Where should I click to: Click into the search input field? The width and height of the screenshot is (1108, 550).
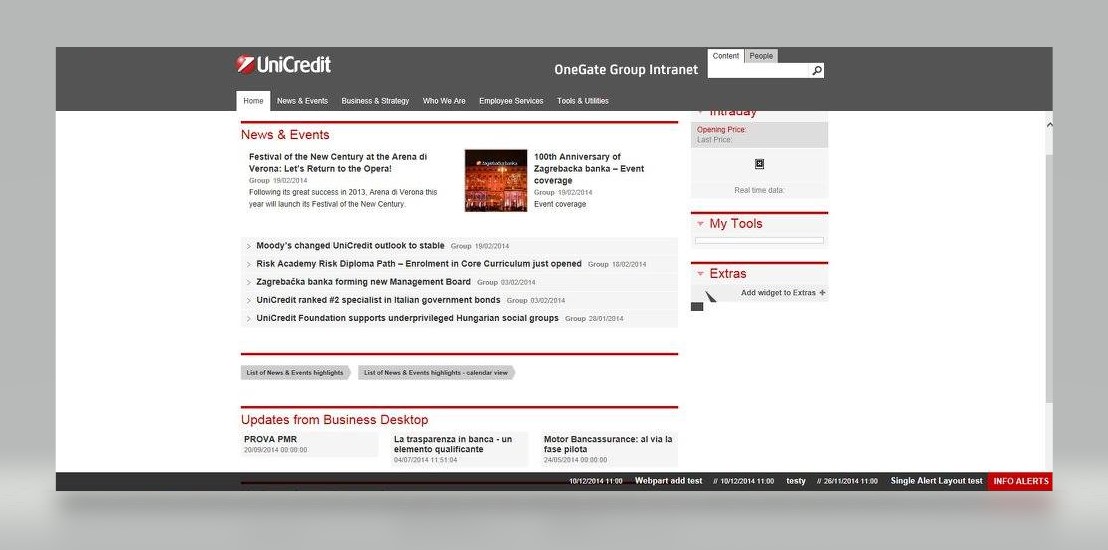pos(758,71)
